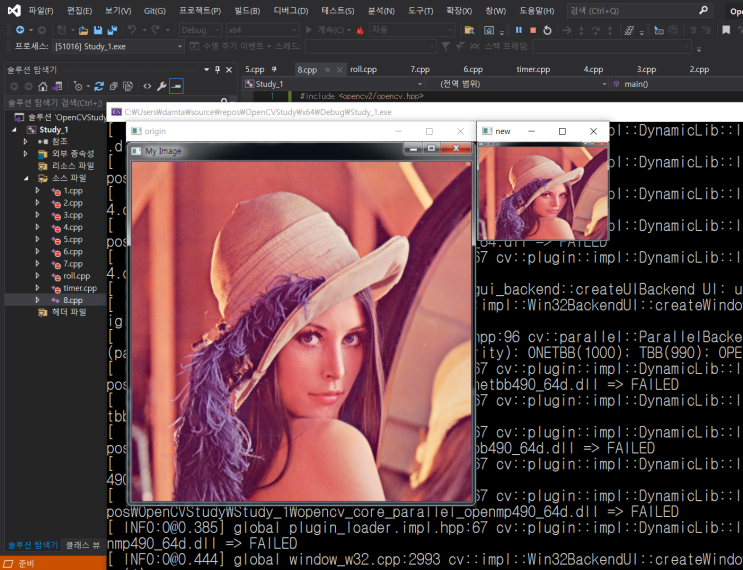Open the 프로젝트(P) menu

point(200,10)
